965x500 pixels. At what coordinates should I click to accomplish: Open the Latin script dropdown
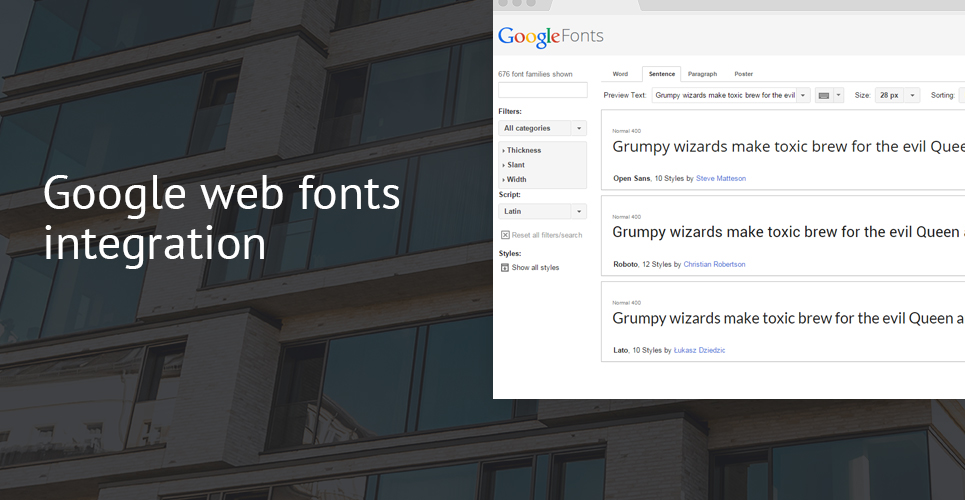pos(542,211)
